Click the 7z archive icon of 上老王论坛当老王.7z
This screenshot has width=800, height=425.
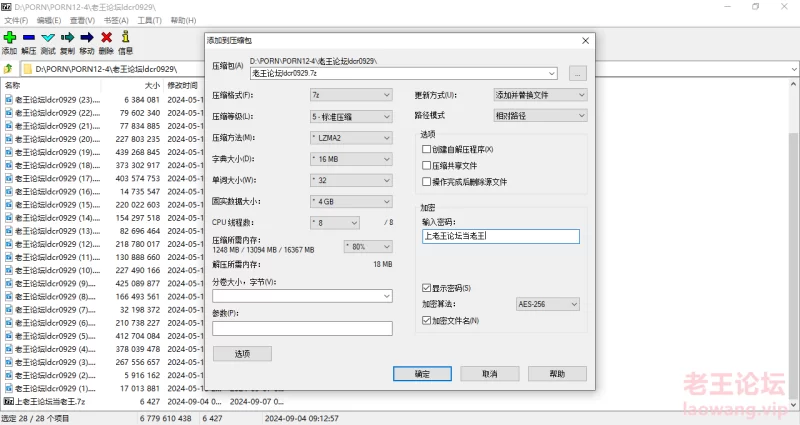(9, 402)
